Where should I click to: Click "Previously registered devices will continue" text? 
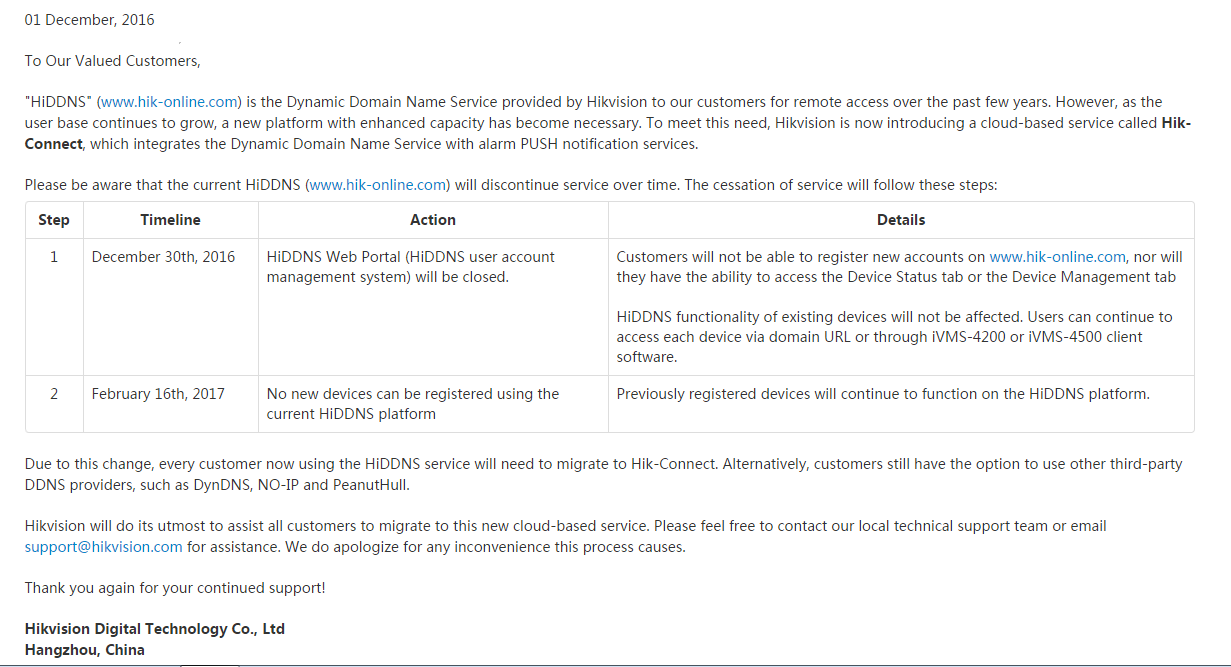pyautogui.click(x=883, y=394)
